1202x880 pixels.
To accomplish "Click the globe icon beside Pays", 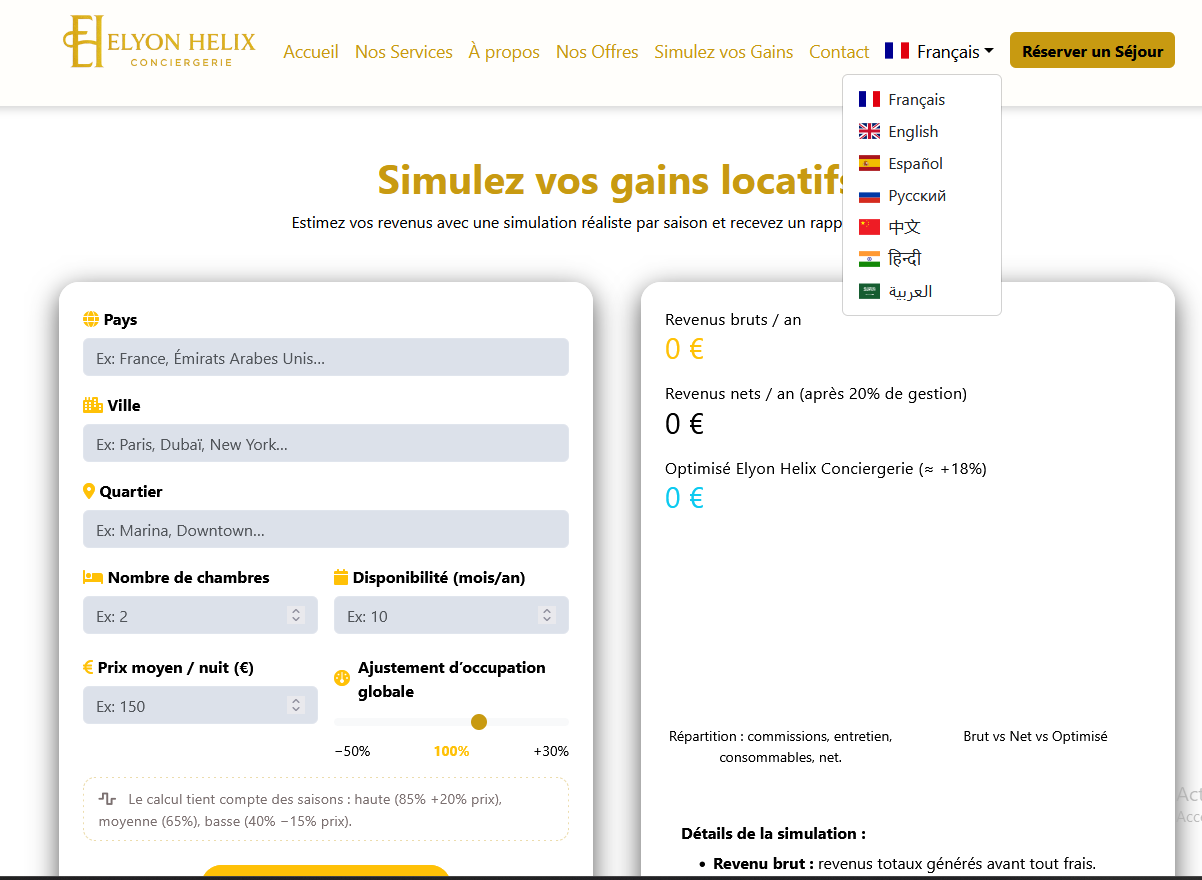I will (91, 320).
